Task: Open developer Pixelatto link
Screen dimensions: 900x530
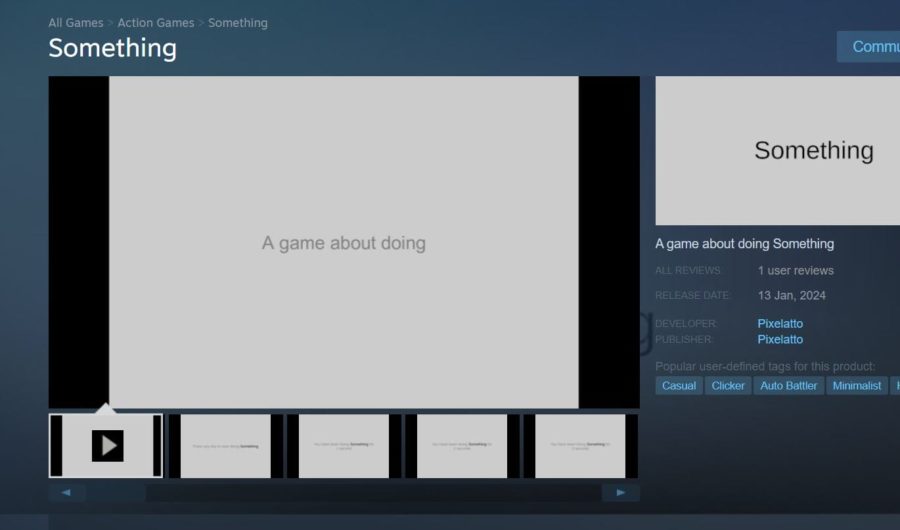Action: [x=780, y=324]
